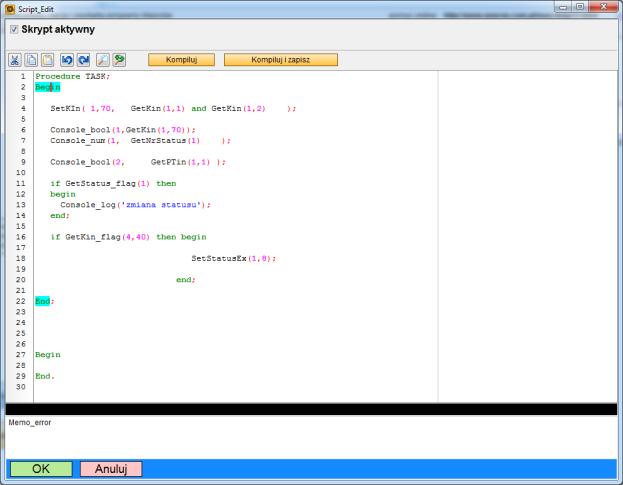Click the 'and' operator on line 4
Viewport: 623px width, 485px height.
pyautogui.click(x=199, y=108)
